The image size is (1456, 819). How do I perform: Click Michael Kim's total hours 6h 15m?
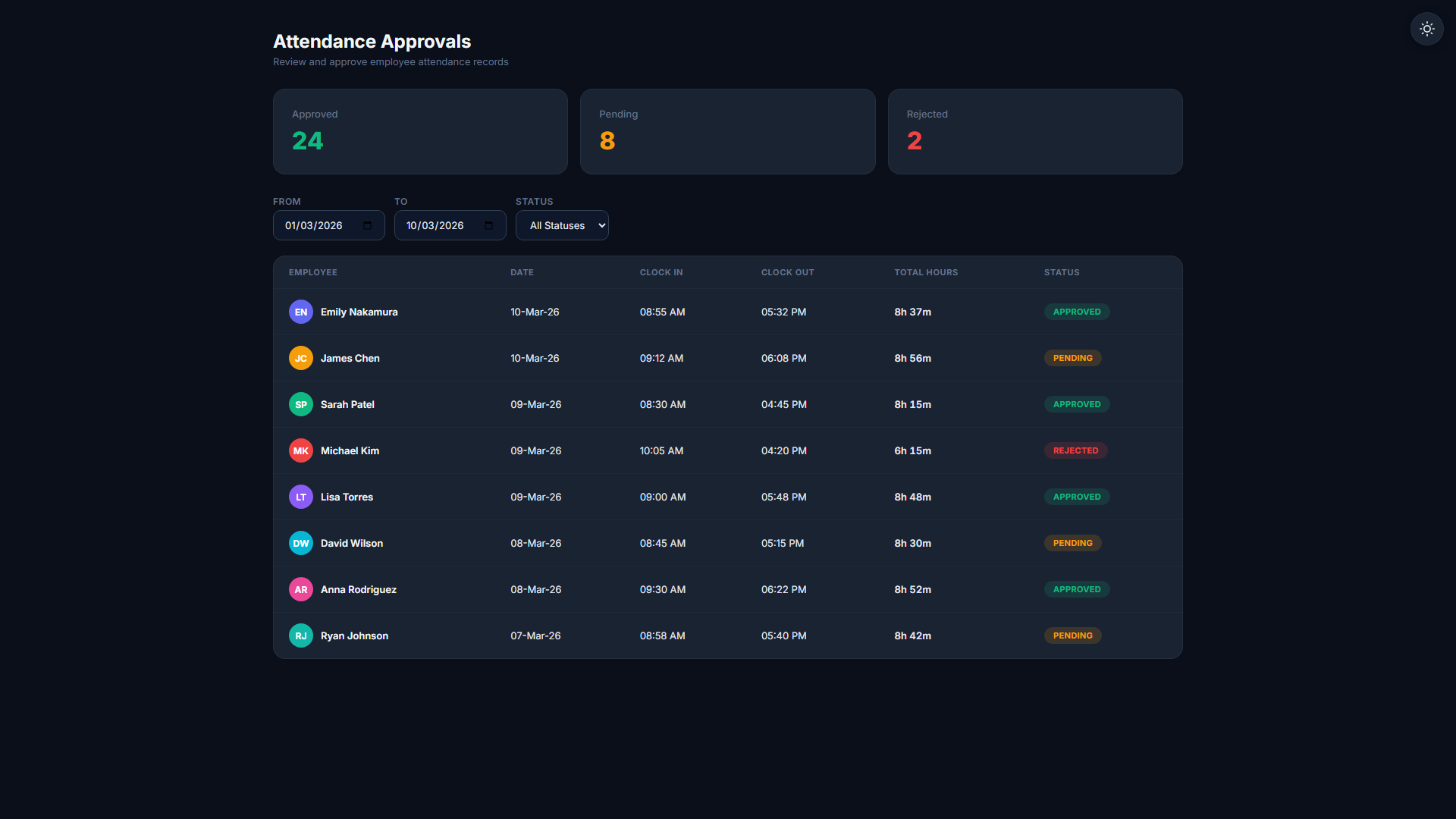click(912, 450)
